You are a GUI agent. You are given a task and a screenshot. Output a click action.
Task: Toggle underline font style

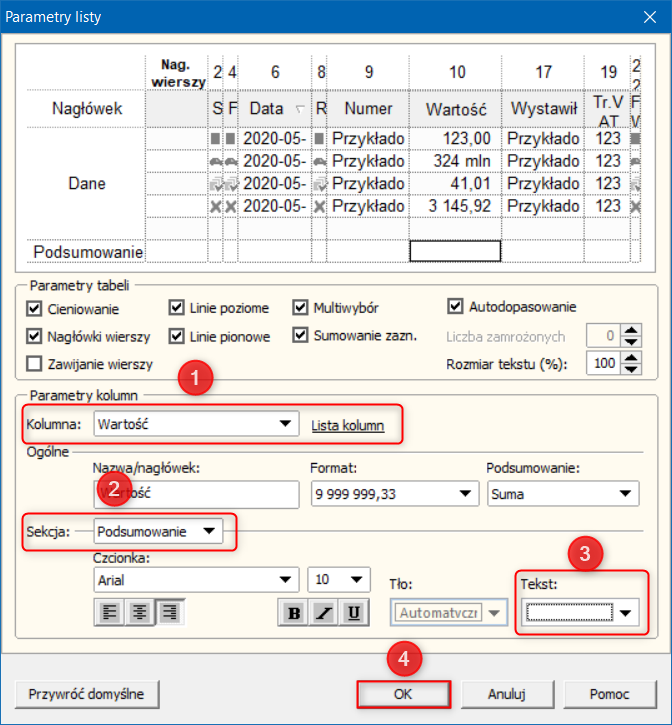(x=354, y=613)
